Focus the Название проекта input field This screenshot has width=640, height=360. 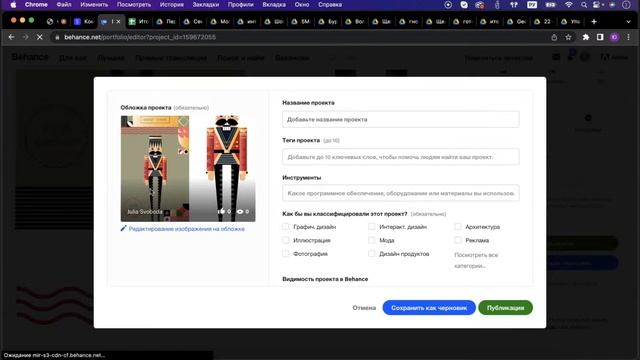[x=400, y=119]
